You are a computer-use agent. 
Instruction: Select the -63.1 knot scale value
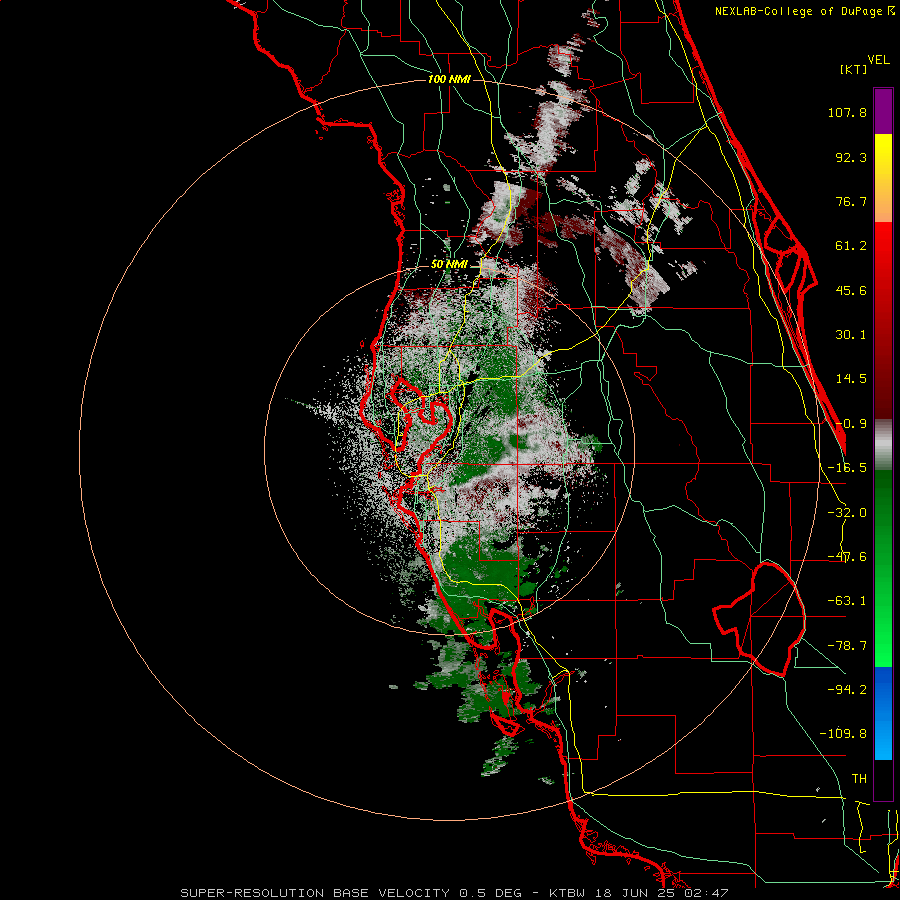point(847,601)
